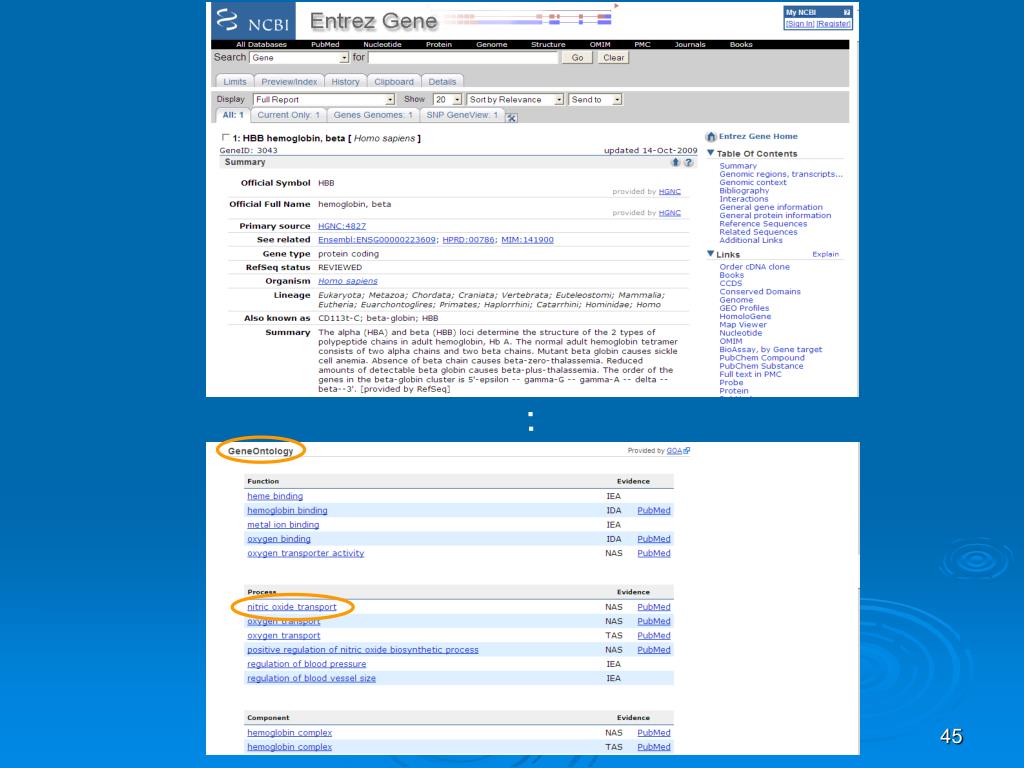
Task: Select Structure in the top database bar
Action: (x=548, y=44)
